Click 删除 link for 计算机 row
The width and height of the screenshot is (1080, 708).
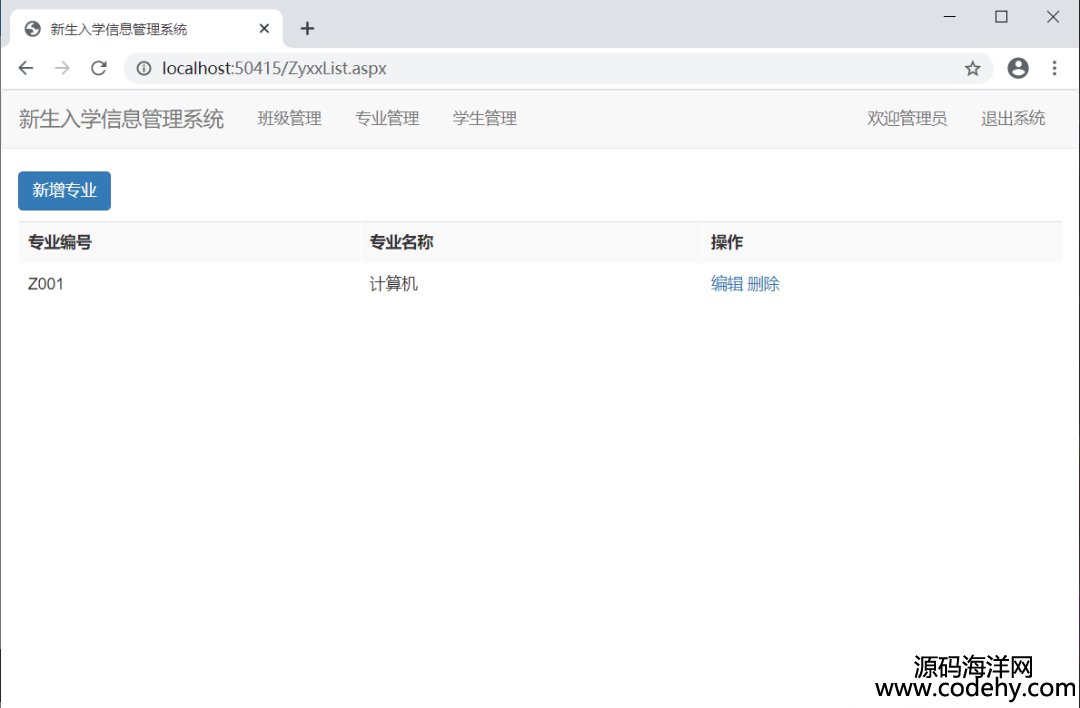coord(763,284)
